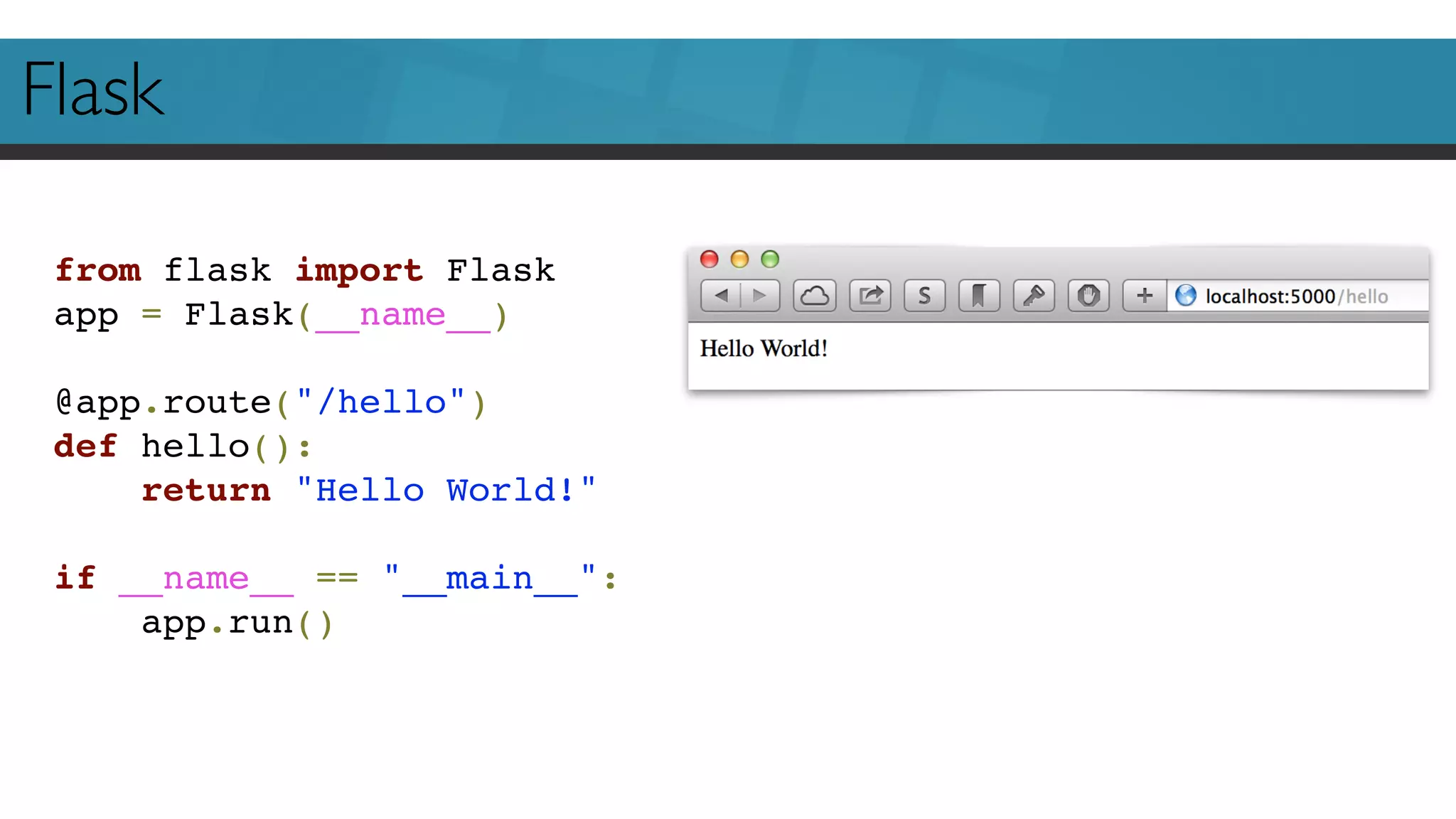Click the plus add bookmark button
The image size is (1456, 819).
[1145, 296]
